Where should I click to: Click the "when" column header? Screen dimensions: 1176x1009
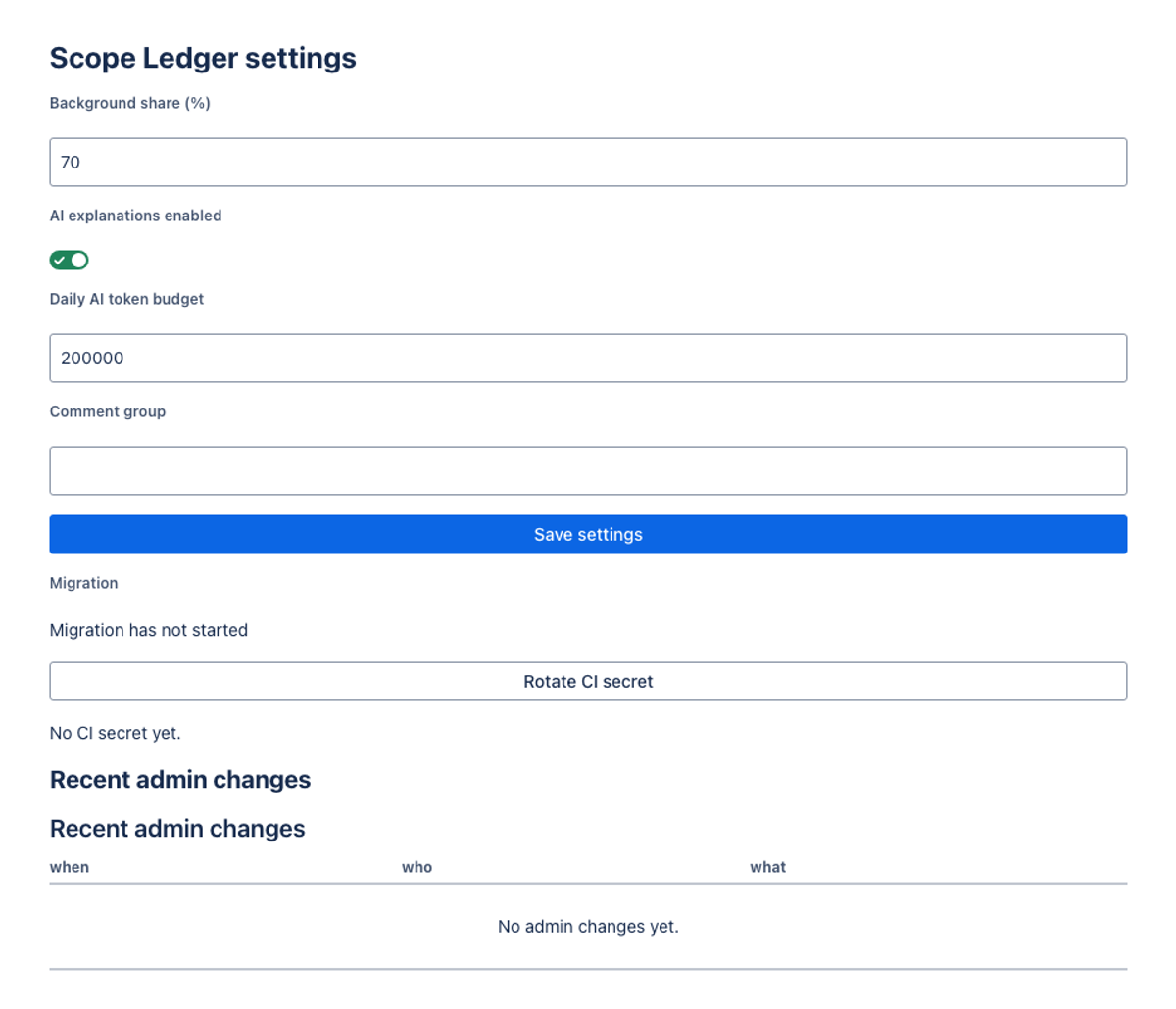coord(70,867)
